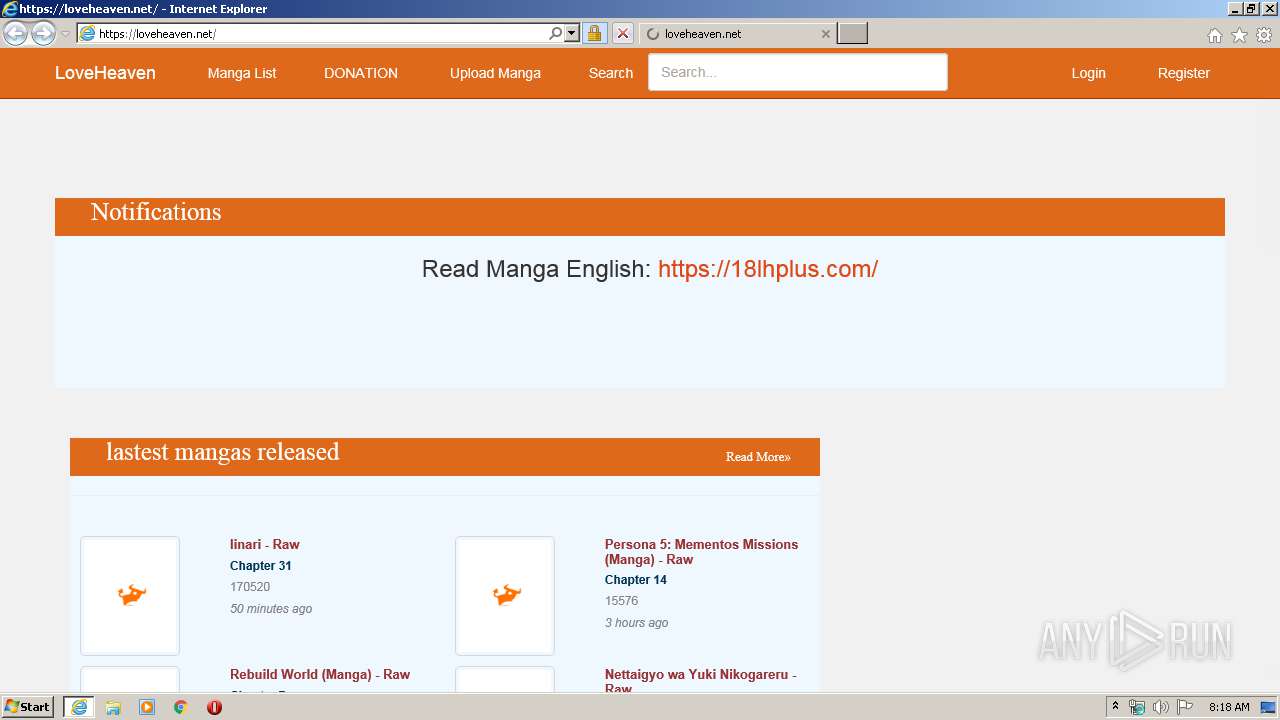Select the loveheaven.net browser tab
Image resolution: width=1280 pixels, height=720 pixels.
pyautogui.click(x=737, y=33)
